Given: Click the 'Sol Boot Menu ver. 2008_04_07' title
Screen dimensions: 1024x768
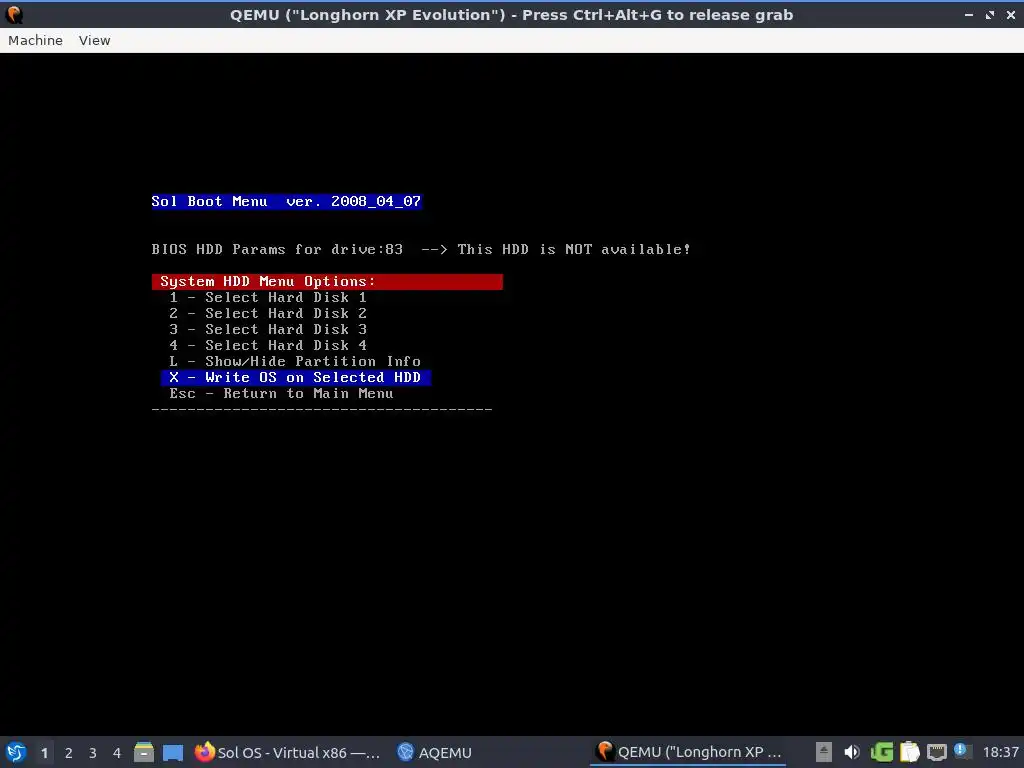Looking at the screenshot, I should [x=287, y=201].
